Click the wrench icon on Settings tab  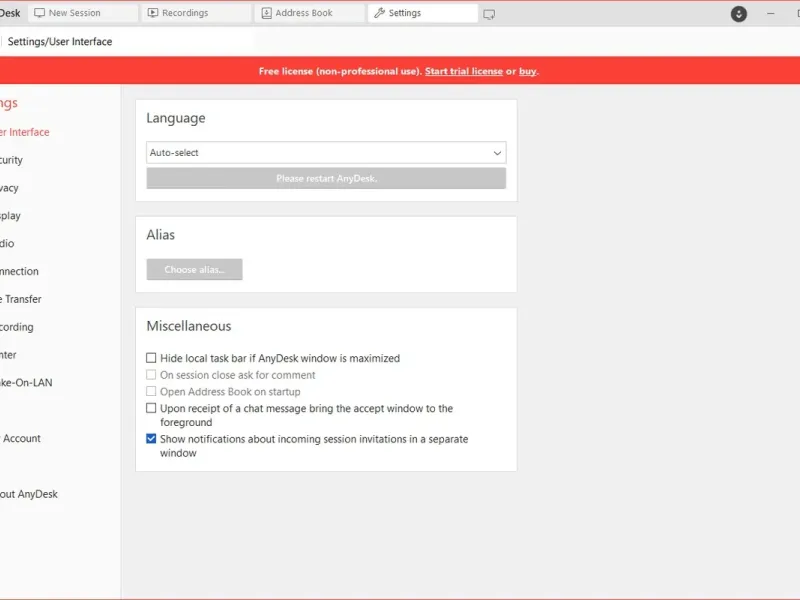coord(379,13)
